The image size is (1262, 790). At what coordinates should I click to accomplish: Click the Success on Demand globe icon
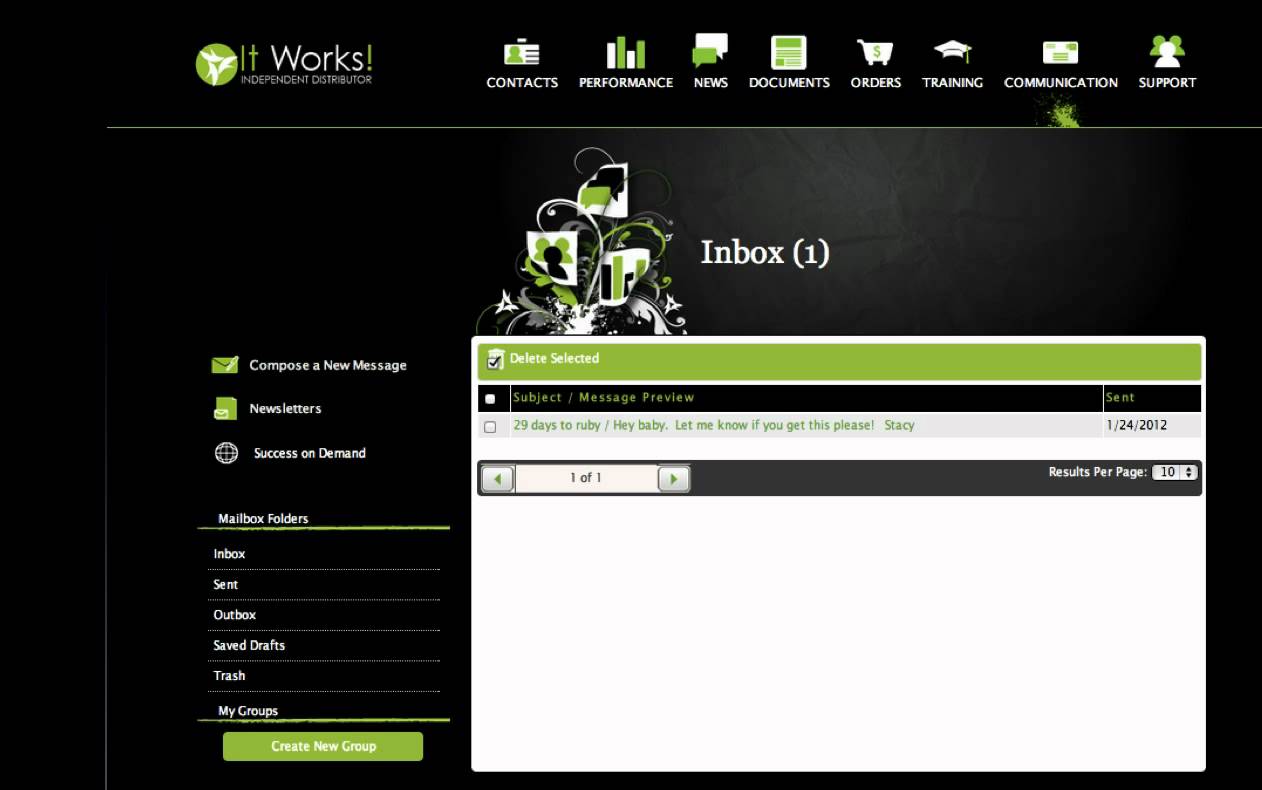[x=224, y=452]
